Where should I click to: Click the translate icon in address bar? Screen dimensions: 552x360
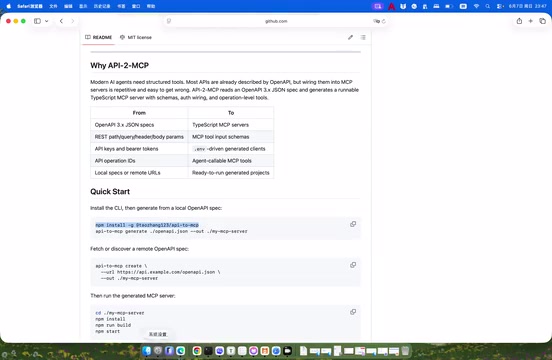coord(376,21)
